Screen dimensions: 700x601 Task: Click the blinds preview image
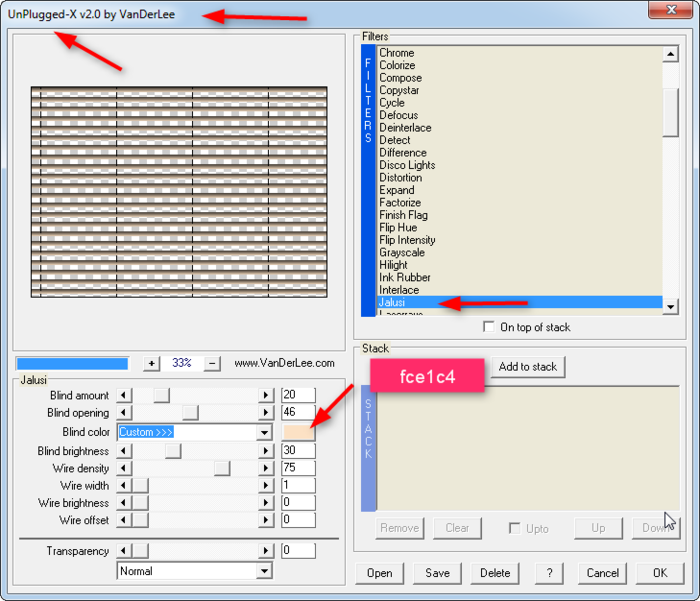[x=179, y=192]
